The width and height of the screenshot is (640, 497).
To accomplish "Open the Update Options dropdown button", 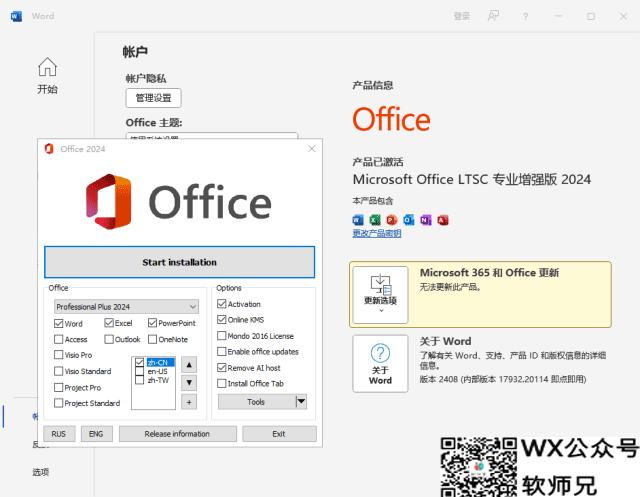I will click(380, 295).
